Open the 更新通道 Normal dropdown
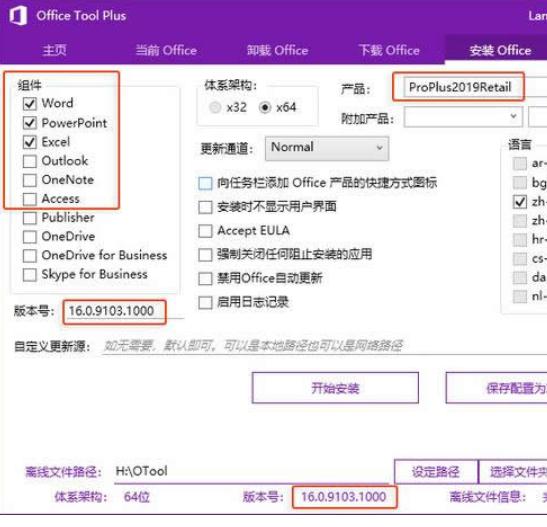 click(x=327, y=148)
